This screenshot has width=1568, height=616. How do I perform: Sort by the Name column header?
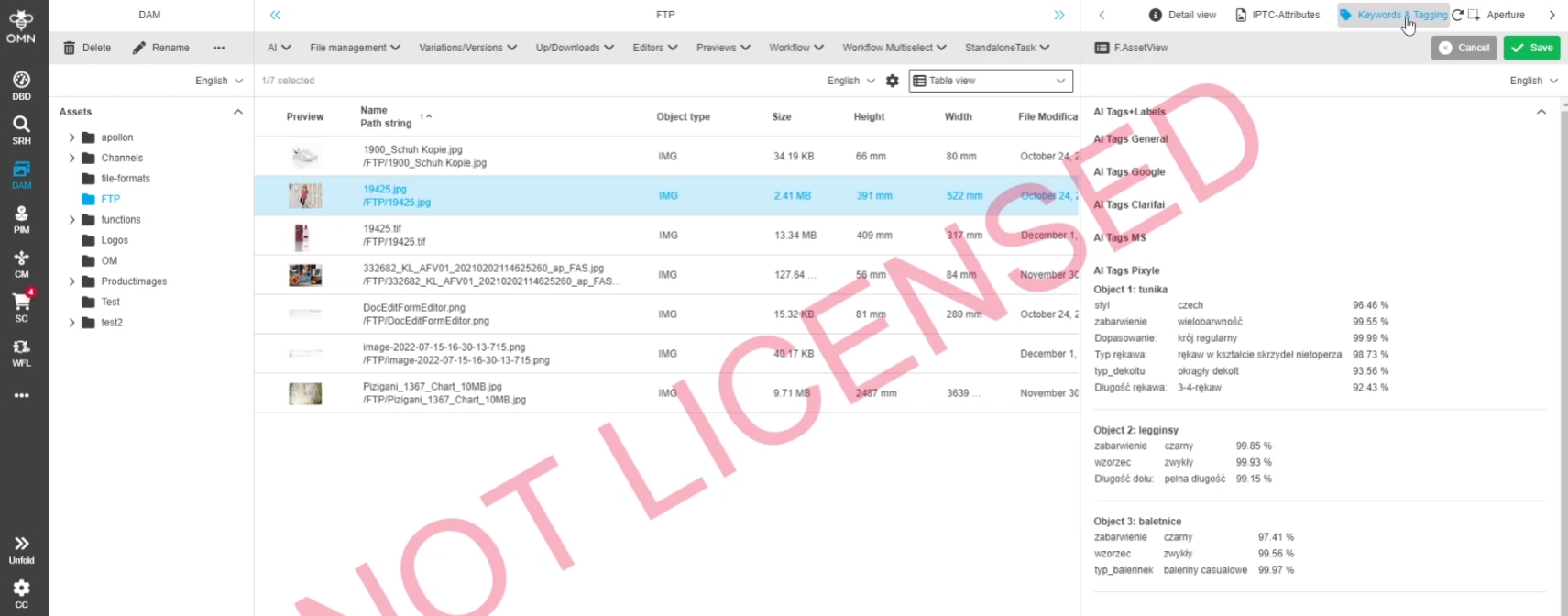[374, 110]
